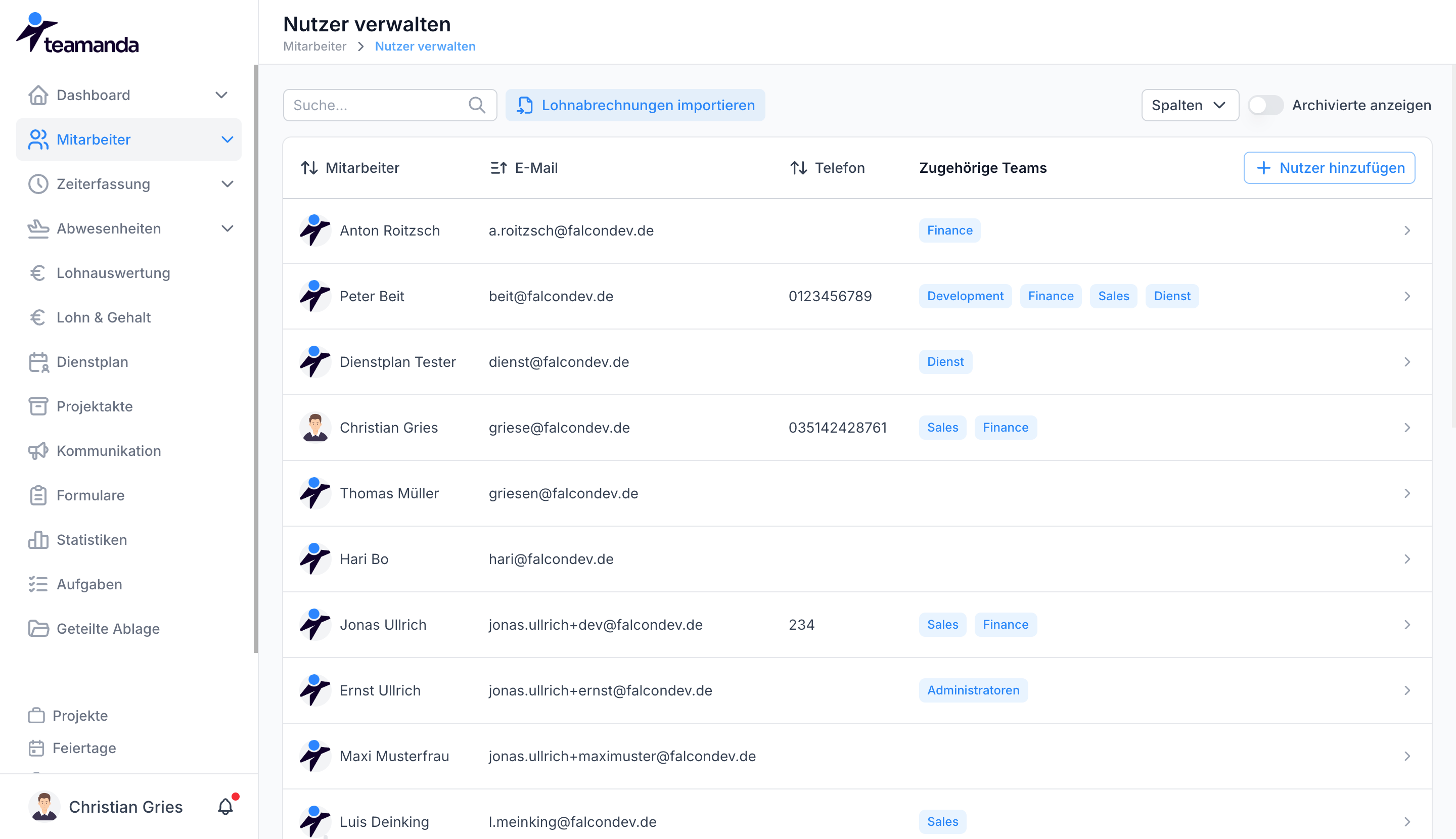The image size is (1456, 839).
Task: Open the Lohnauswertung menu item
Action: pos(128,272)
